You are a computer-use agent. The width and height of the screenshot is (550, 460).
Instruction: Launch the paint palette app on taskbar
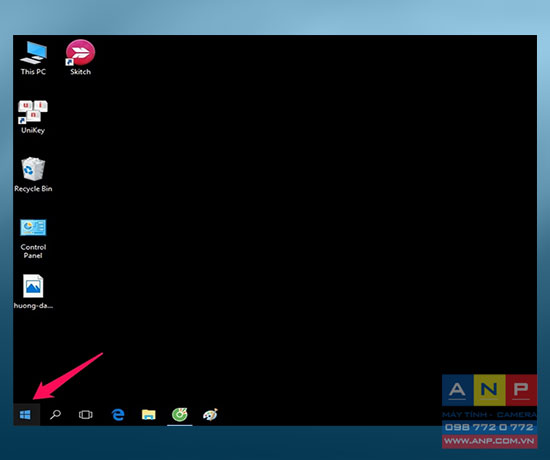coord(210,415)
